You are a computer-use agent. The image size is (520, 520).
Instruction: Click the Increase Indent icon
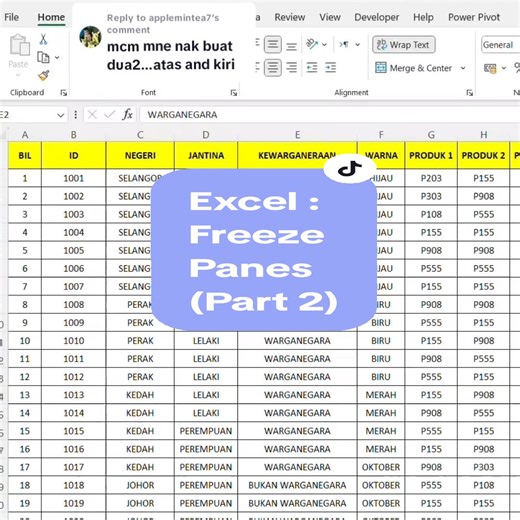tap(331, 68)
